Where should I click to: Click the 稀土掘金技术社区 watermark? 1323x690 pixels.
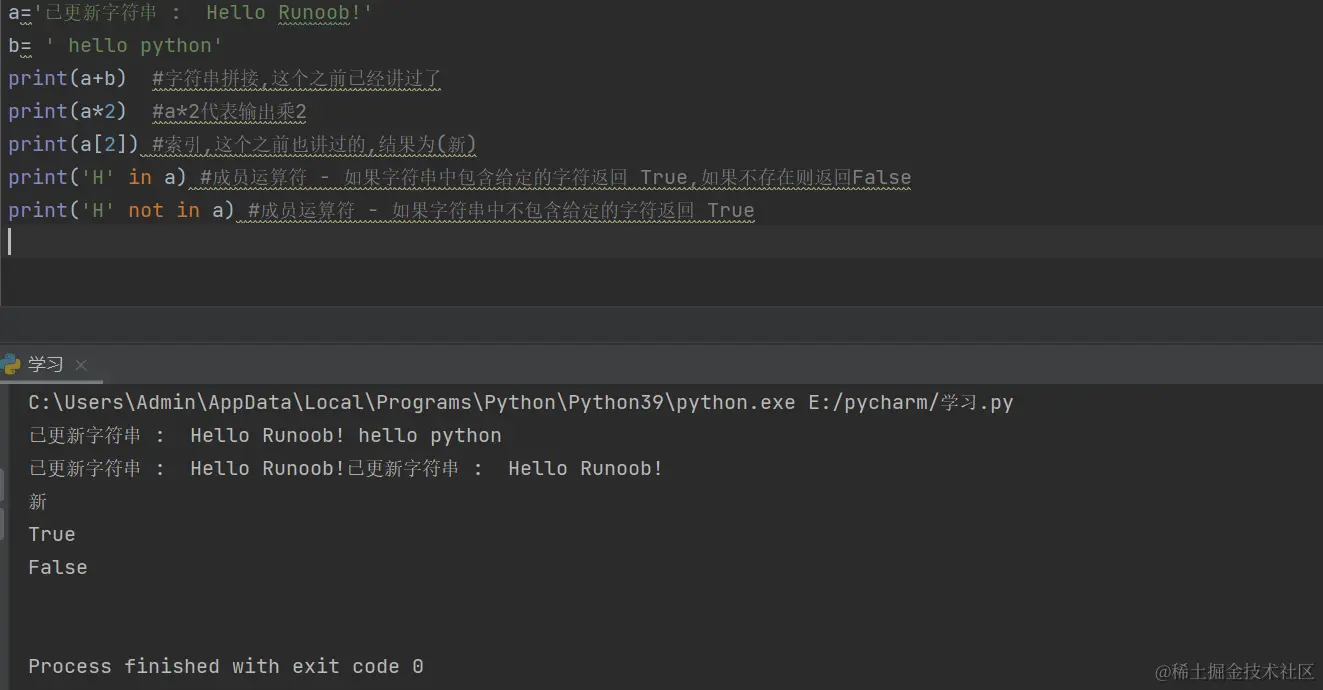click(1235, 671)
